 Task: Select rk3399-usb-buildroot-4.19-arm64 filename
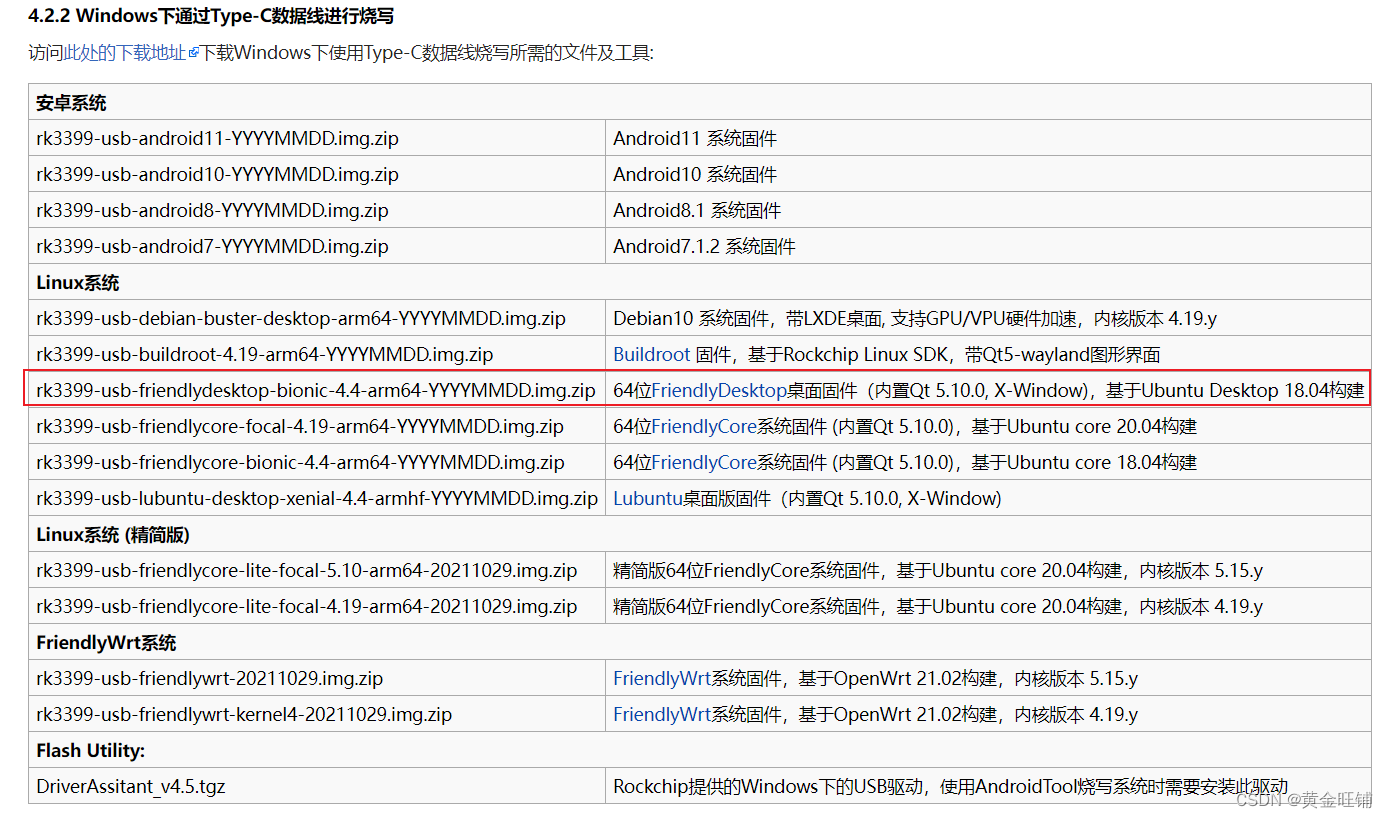(x=265, y=354)
